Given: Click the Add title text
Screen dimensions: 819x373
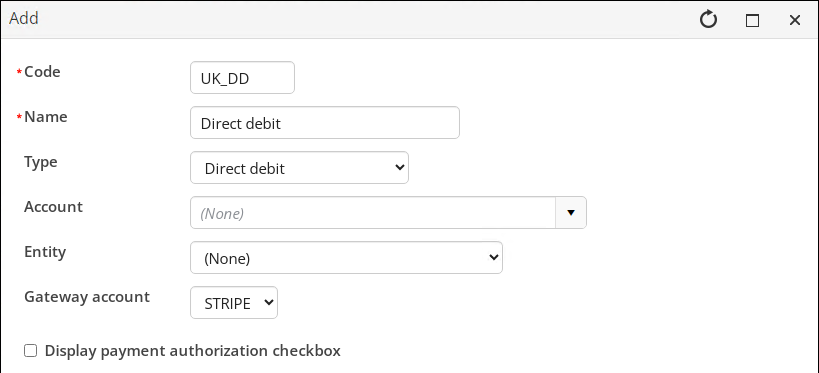Looking at the screenshot, I should 24,19.
